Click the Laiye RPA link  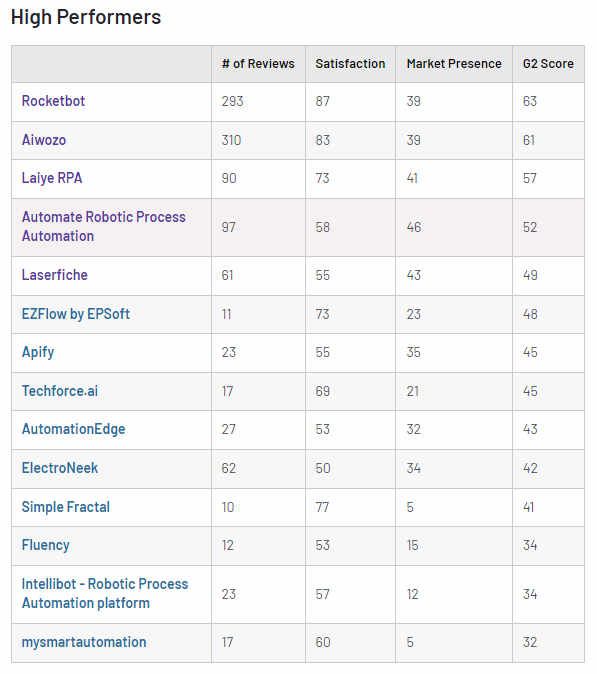click(x=52, y=178)
